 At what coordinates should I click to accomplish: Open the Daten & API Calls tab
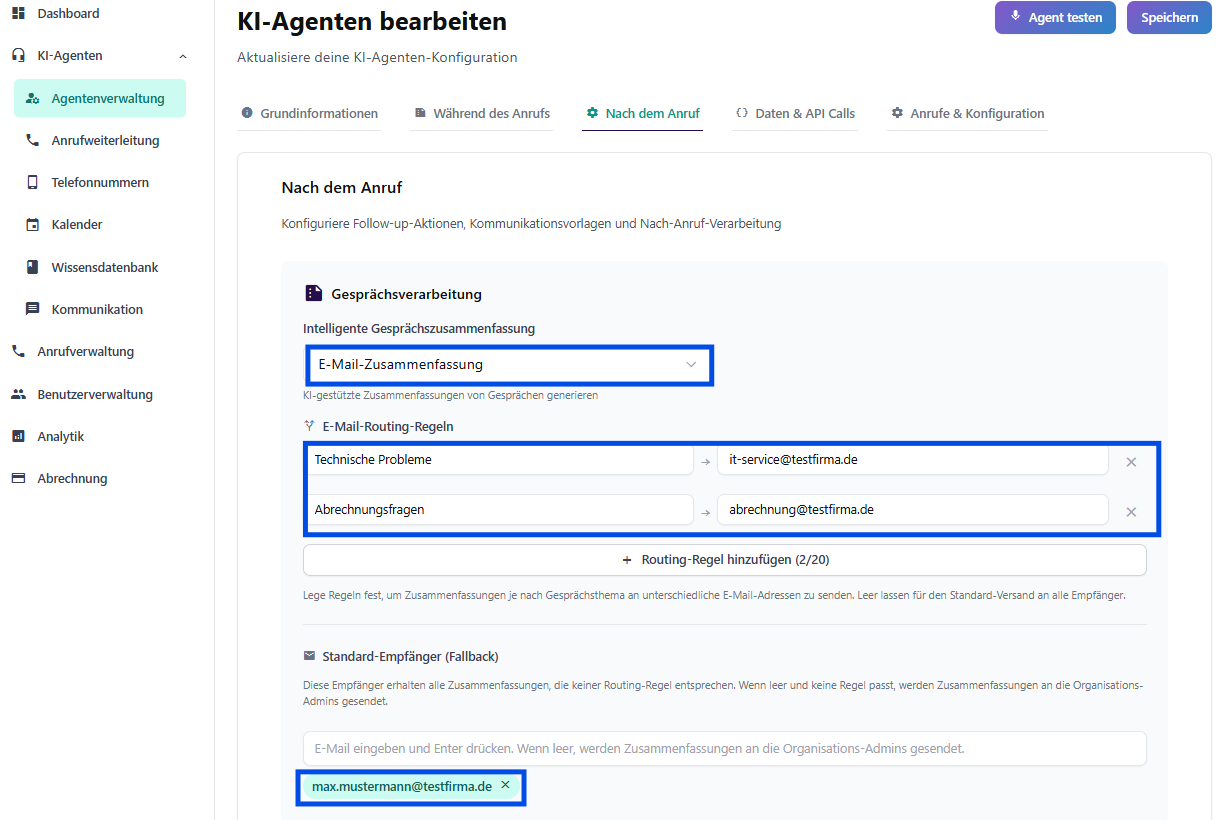[795, 114]
